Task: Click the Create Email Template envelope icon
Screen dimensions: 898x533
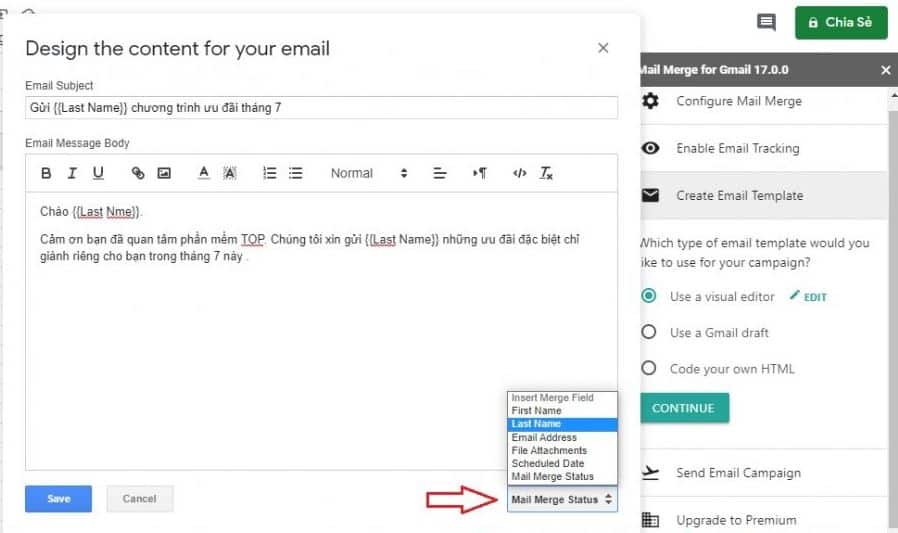Action: click(650, 195)
